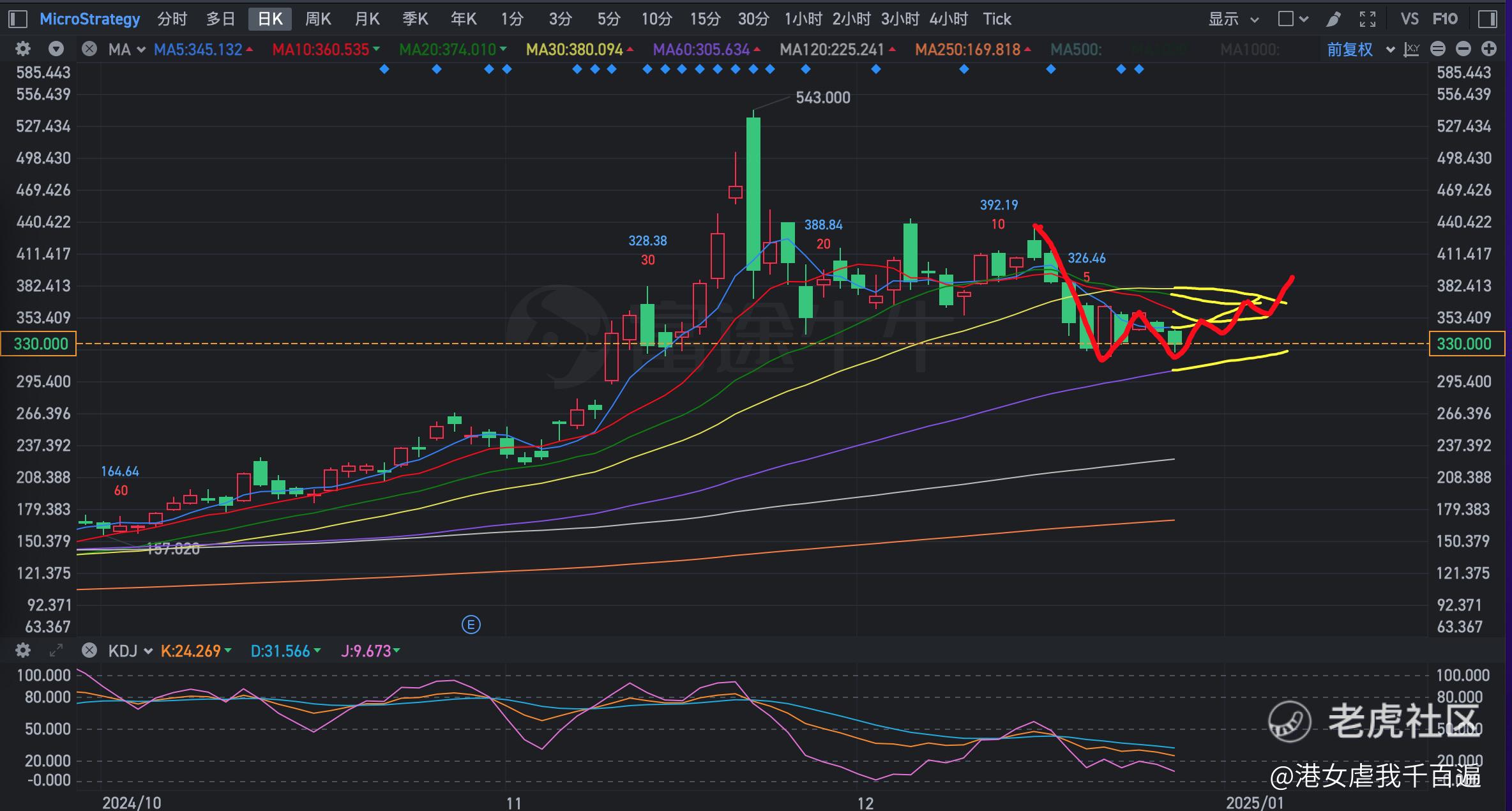Open the 显示 display dropdown
1512x811 pixels.
(x=1234, y=19)
